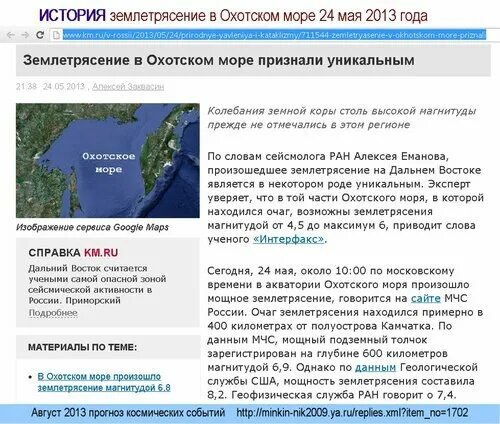Click 'Подробнее' in the СПРАВКА KM.RU box
Screen dimensions: 500x424
click(x=53, y=313)
